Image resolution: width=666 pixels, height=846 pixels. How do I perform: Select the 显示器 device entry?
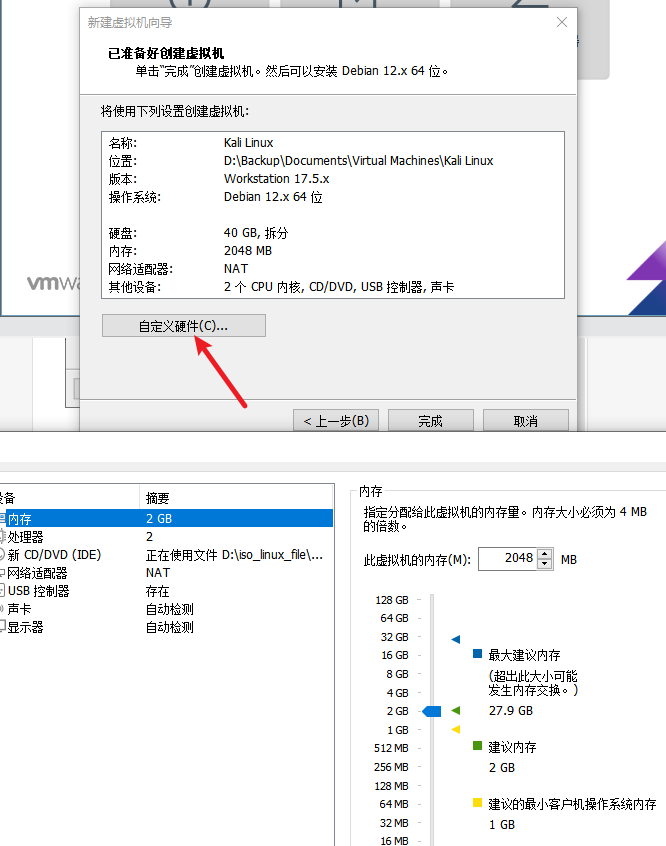pyautogui.click(x=26, y=627)
